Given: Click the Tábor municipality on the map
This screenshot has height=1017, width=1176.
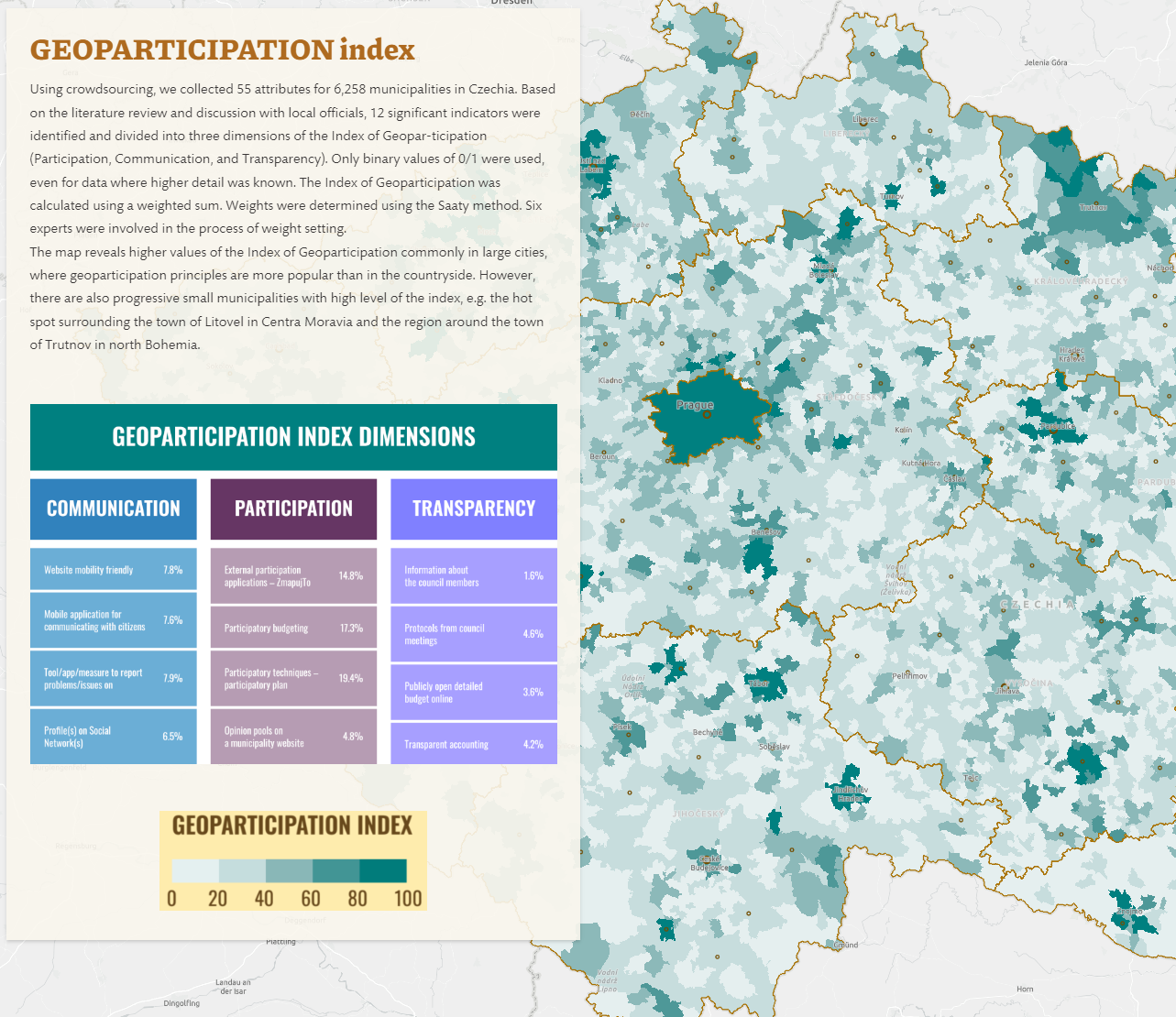Looking at the screenshot, I should coord(760,683).
